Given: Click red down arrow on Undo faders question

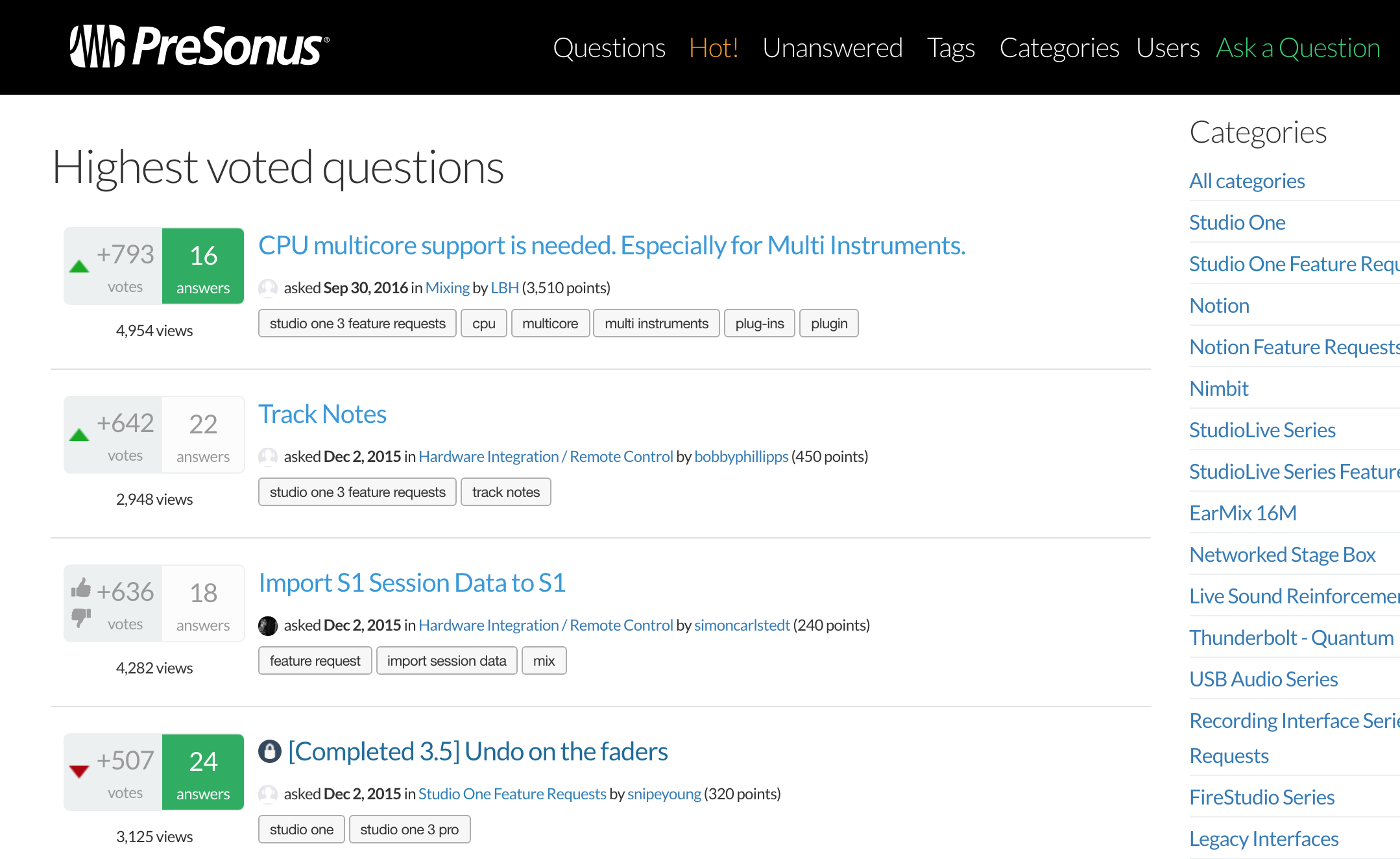Looking at the screenshot, I should pos(79,771).
